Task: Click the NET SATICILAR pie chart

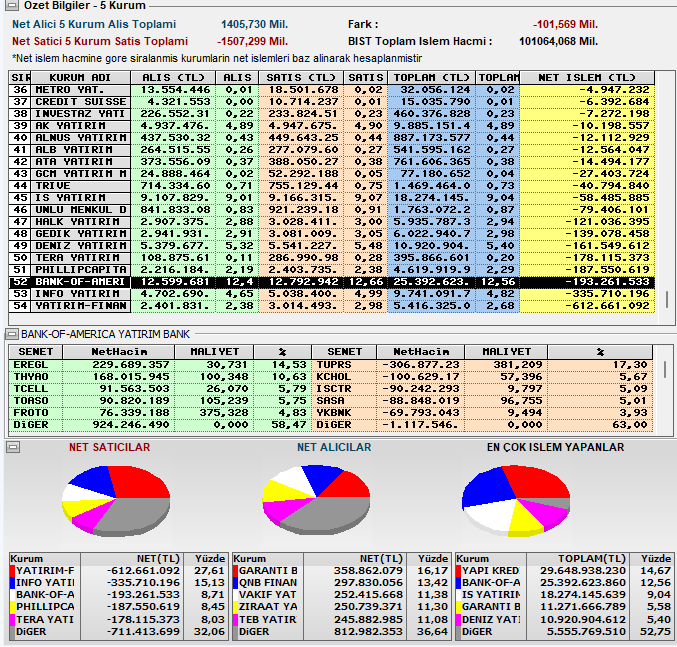Action: (116, 501)
